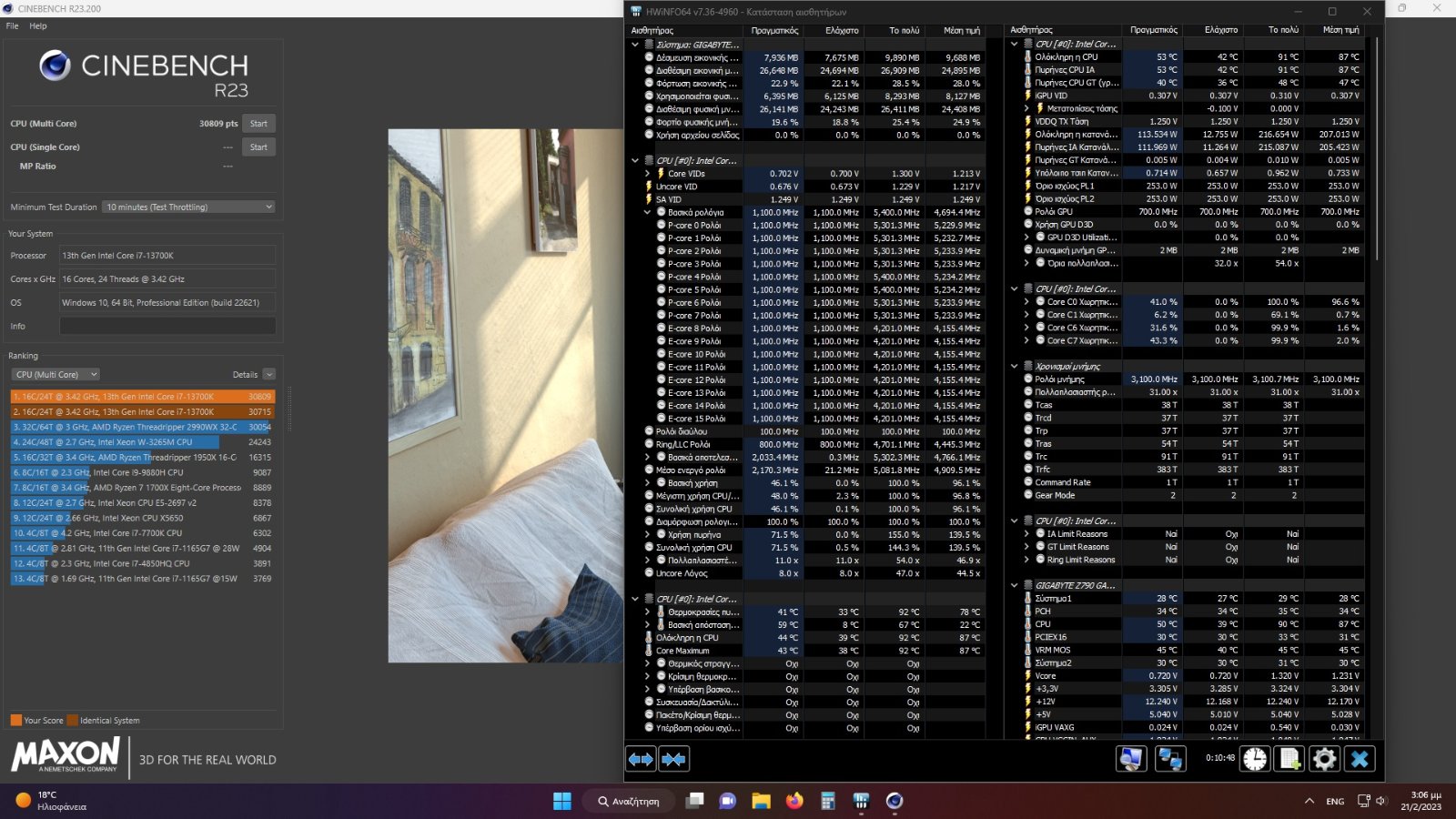Click HWiNFO expand columns arrows button
Screen dimensions: 1456x819
click(641, 759)
